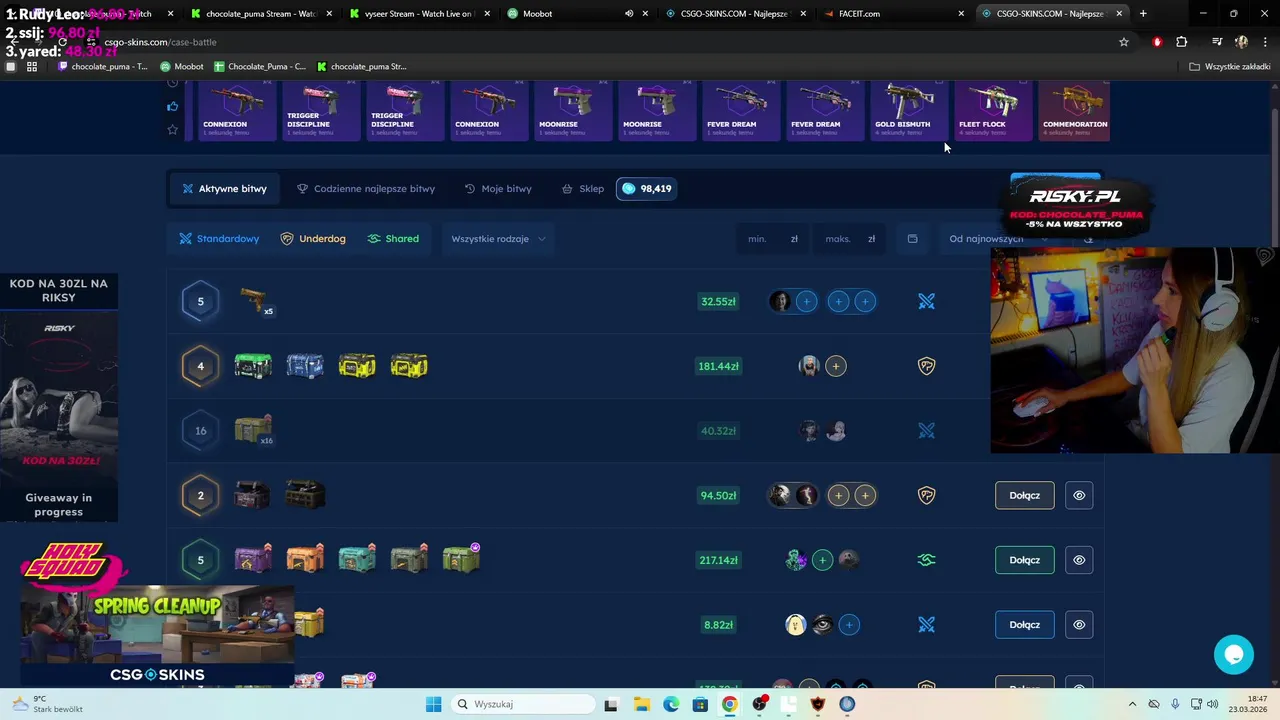This screenshot has width=1280, height=720.
Task: Click the 32.55zł battle price
Action: [x=718, y=301]
